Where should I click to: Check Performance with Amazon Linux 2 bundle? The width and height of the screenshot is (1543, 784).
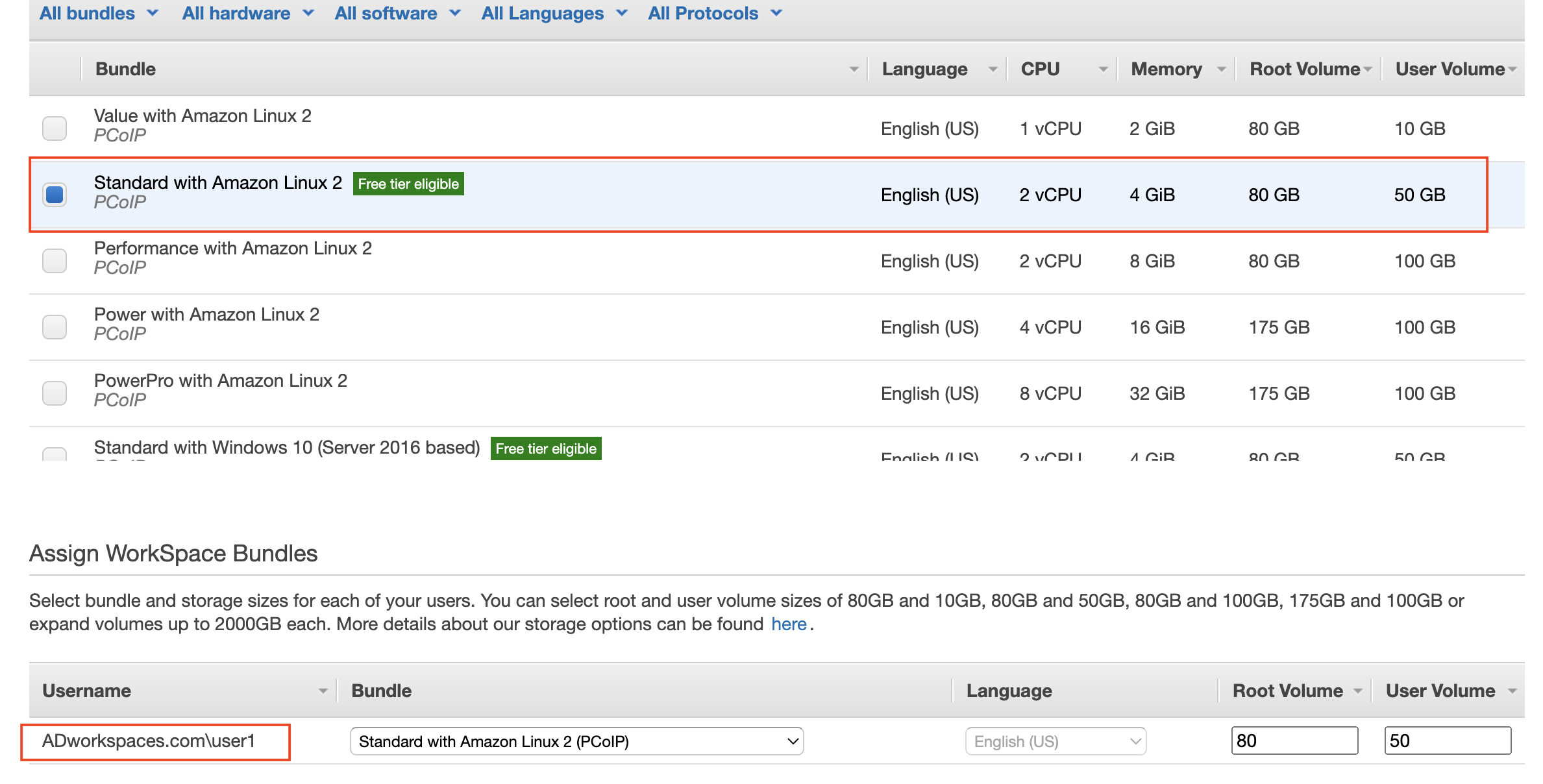tap(55, 261)
